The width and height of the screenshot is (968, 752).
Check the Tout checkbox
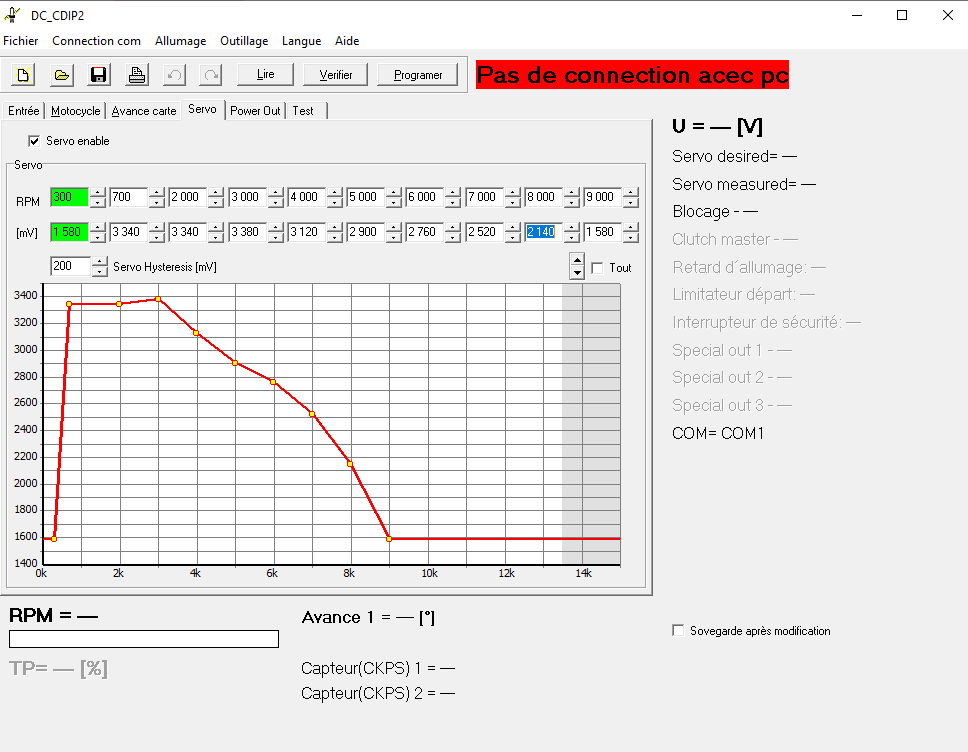pos(597,268)
